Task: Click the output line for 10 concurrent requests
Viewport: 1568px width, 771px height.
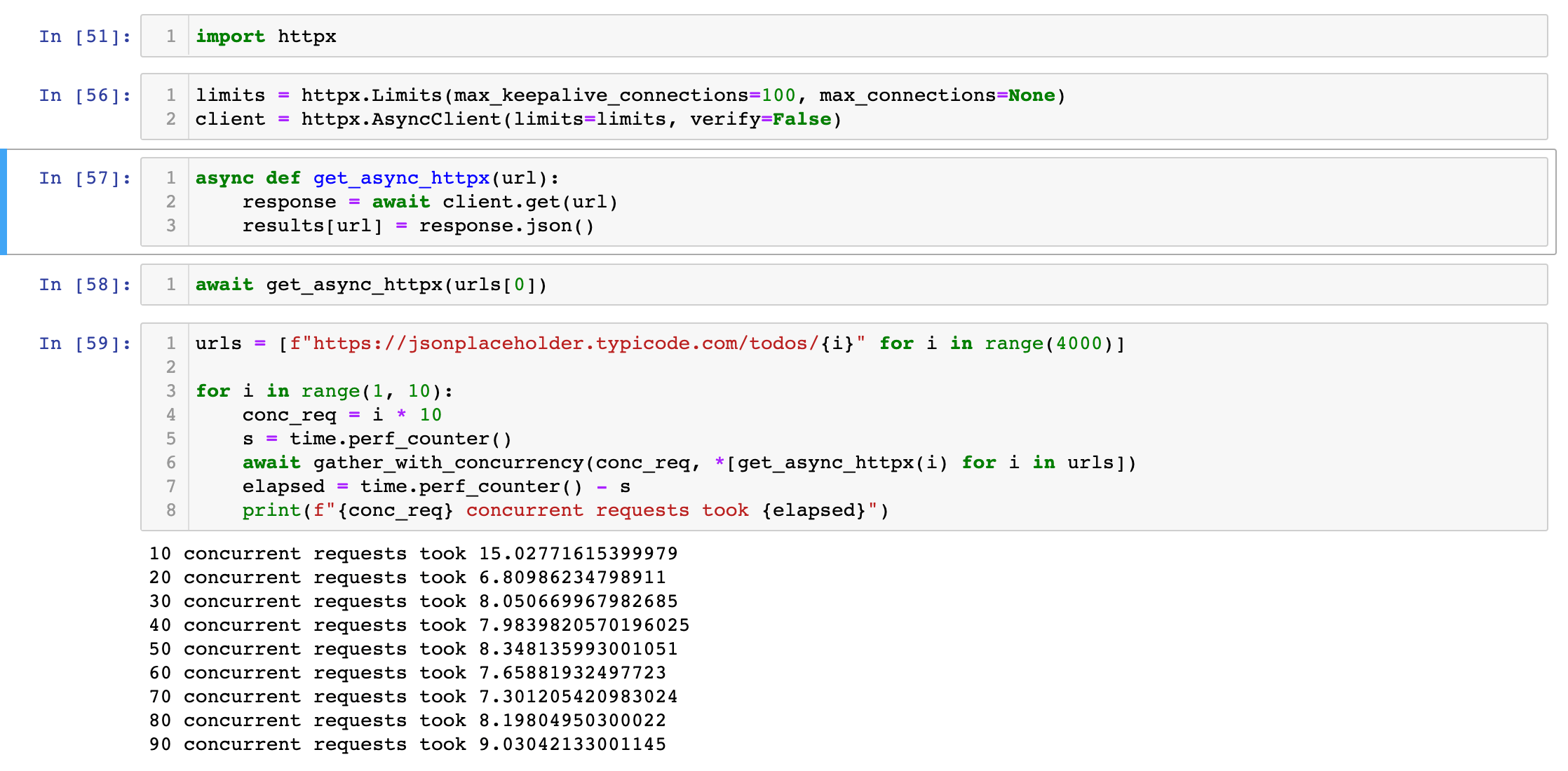Action: pos(413,554)
